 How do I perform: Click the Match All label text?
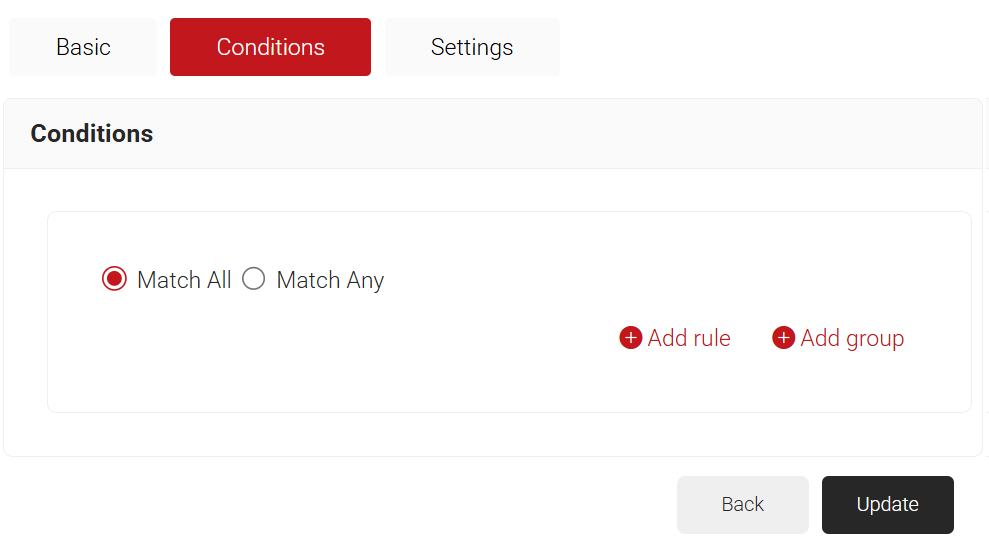(184, 280)
